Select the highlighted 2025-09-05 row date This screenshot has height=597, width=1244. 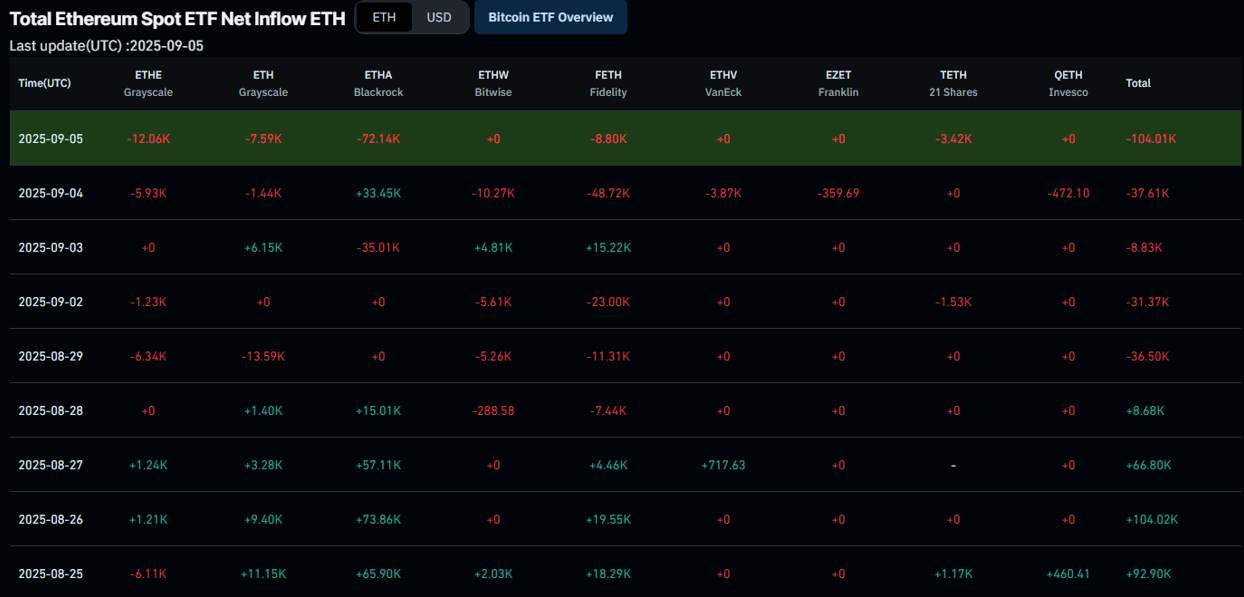point(50,139)
